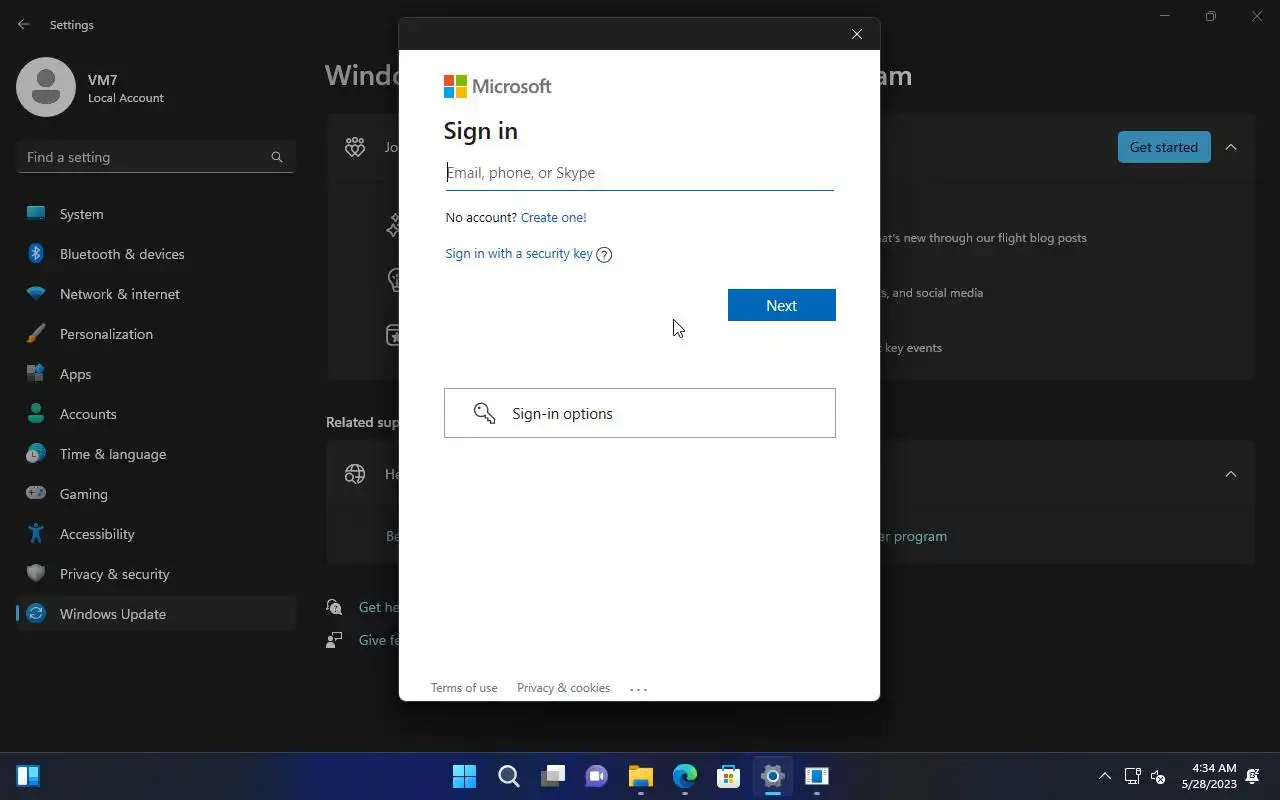The width and height of the screenshot is (1280, 800).
Task: Click the Email, phone, or Skype field
Action: click(639, 173)
